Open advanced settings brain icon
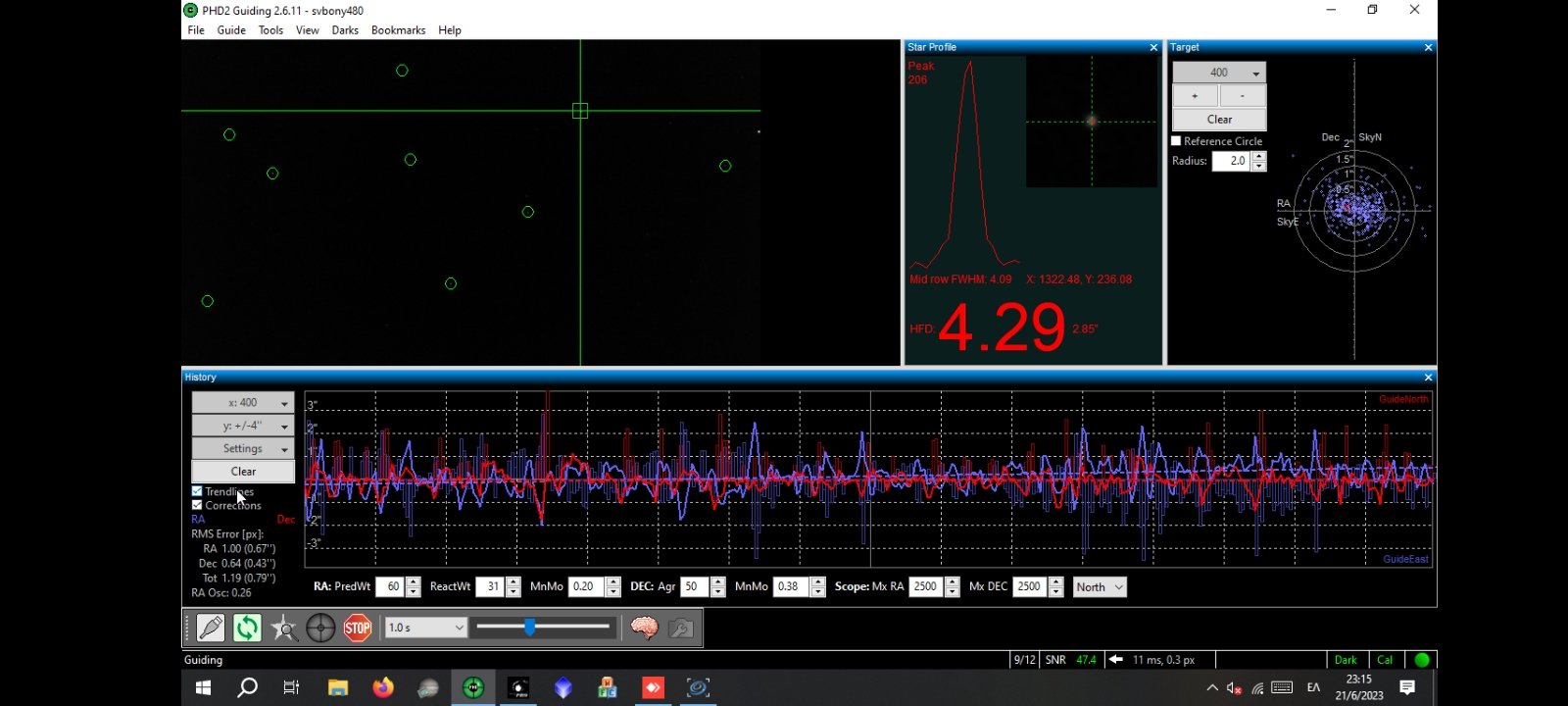 tap(644, 628)
